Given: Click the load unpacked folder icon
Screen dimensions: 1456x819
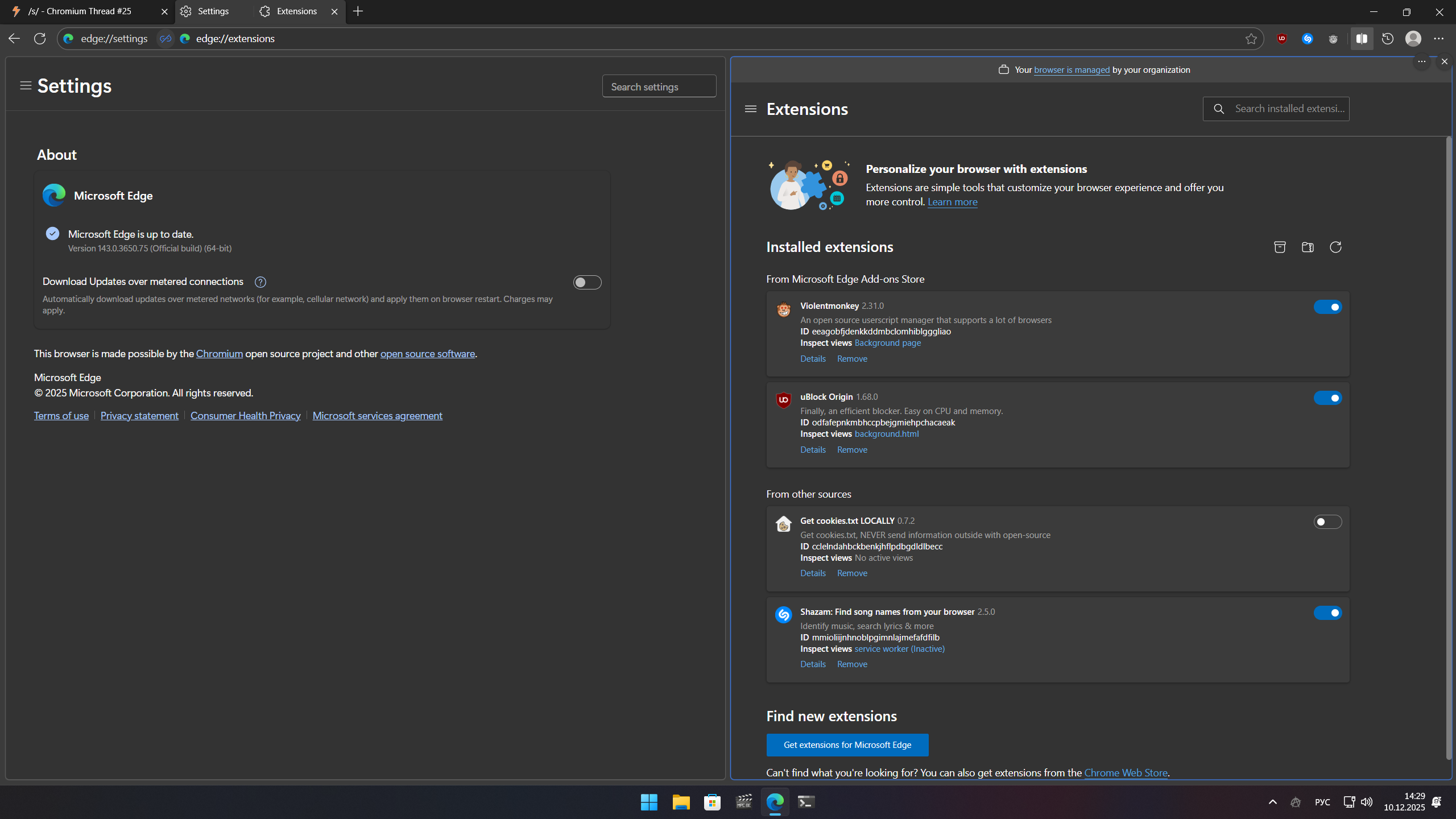Looking at the screenshot, I should pos(1308,247).
